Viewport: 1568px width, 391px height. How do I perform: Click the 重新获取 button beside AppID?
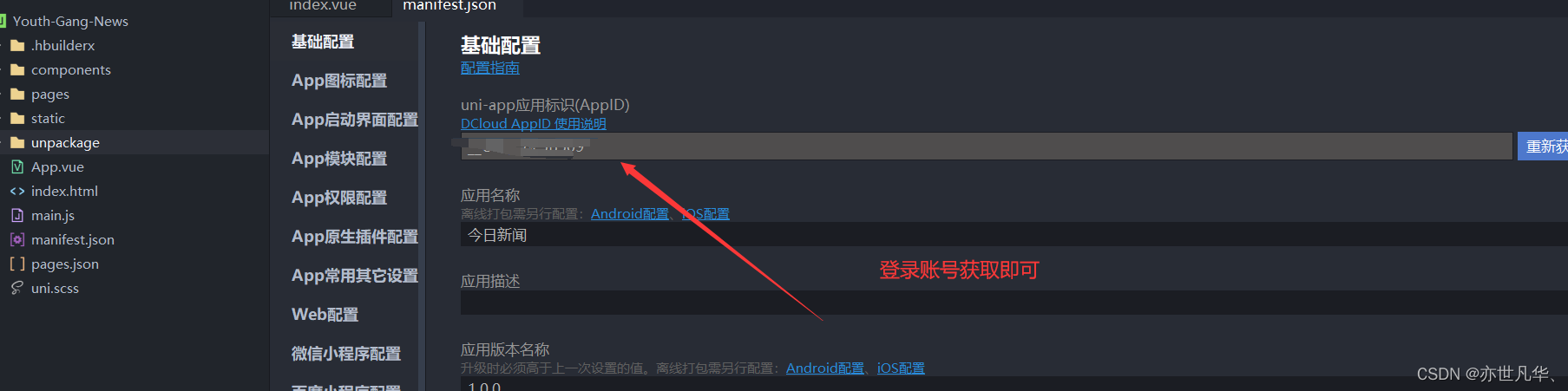click(1543, 147)
